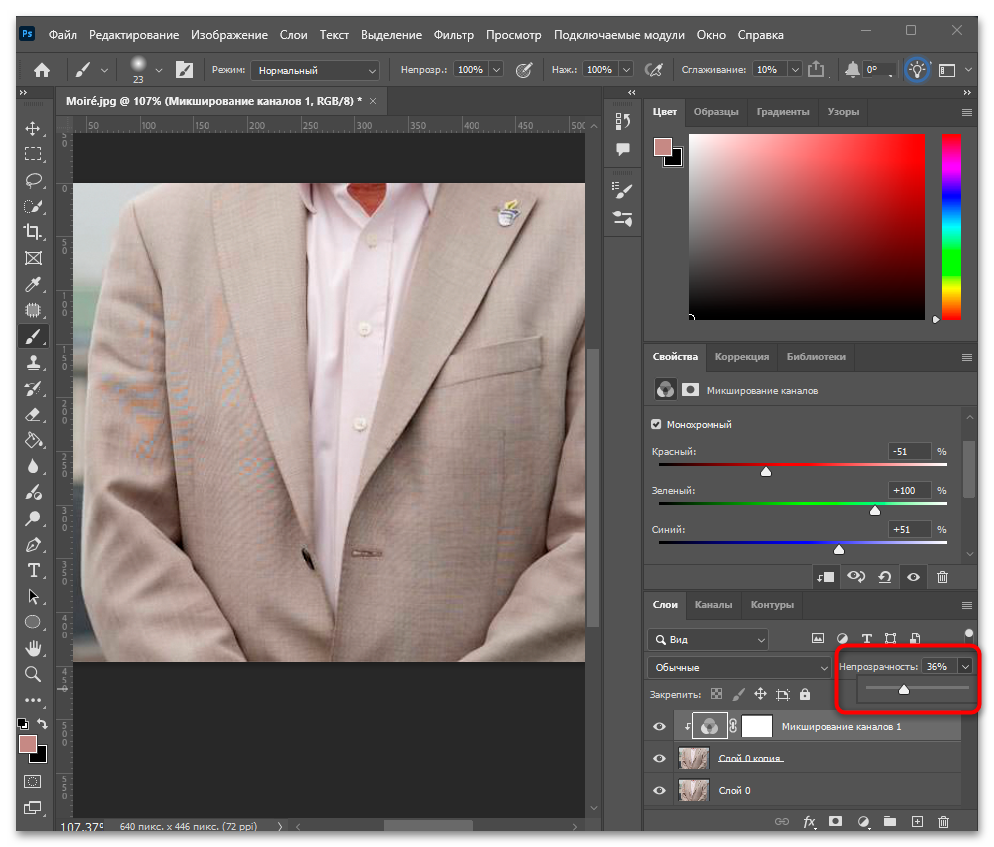This screenshot has height=847, width=994.
Task: Click the Красный value input field
Action: click(910, 451)
